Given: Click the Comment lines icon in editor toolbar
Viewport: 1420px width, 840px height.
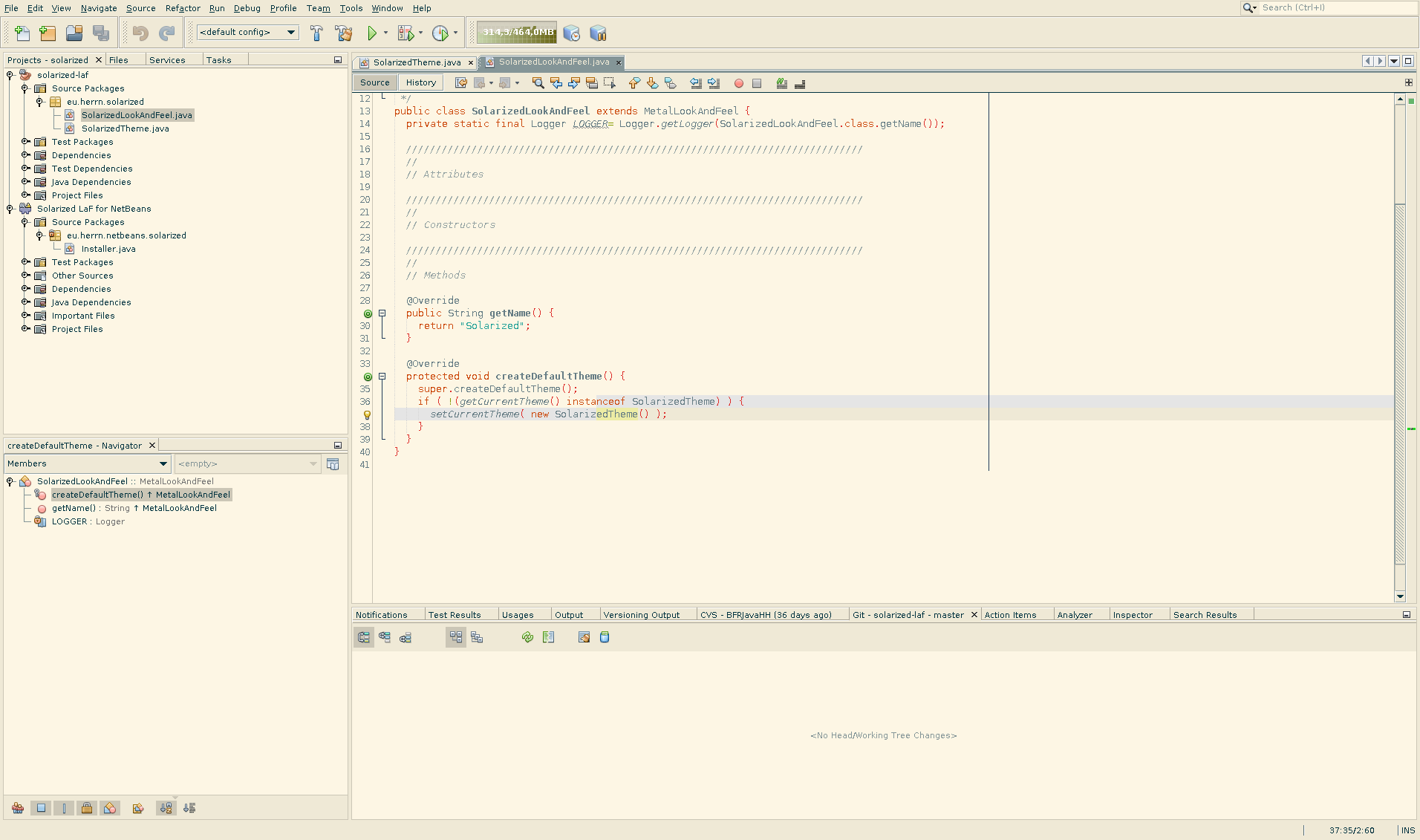Looking at the screenshot, I should click(782, 83).
